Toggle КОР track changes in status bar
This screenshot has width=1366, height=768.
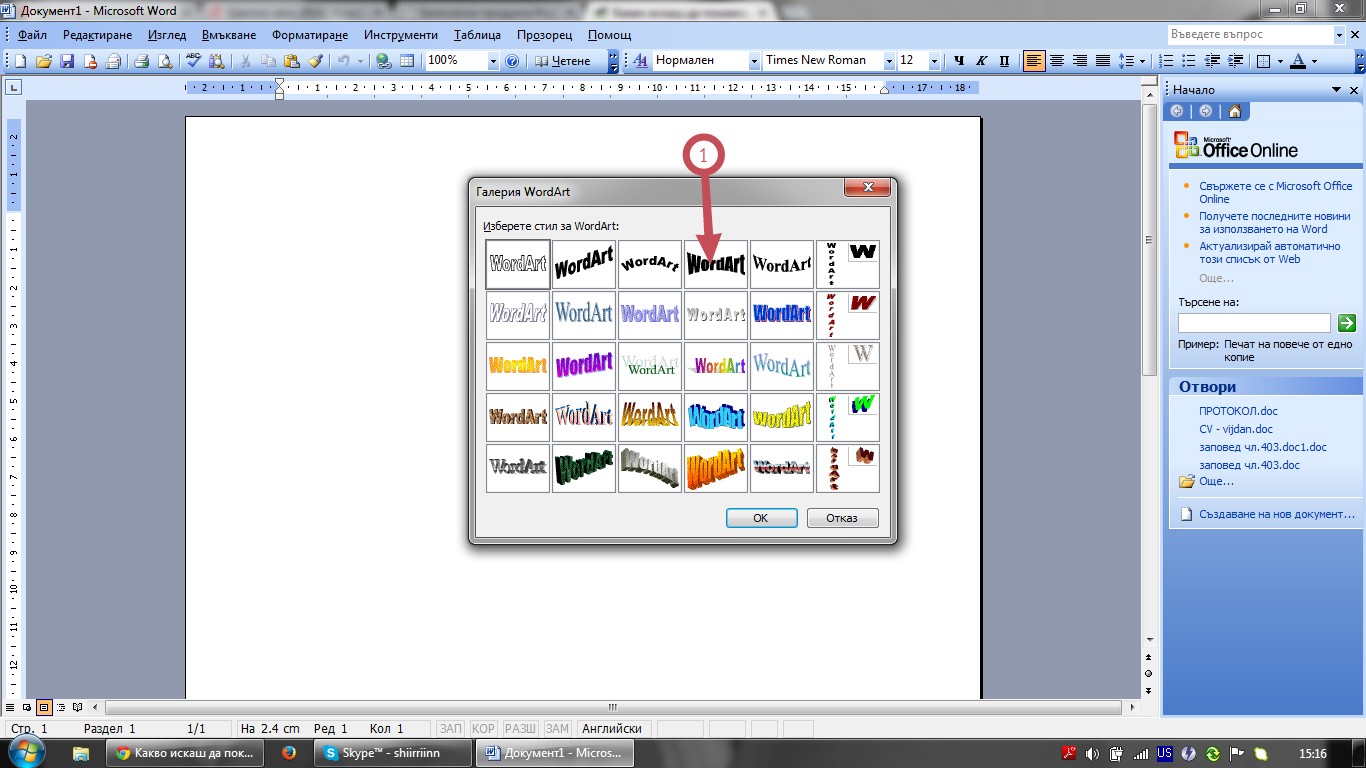click(483, 729)
